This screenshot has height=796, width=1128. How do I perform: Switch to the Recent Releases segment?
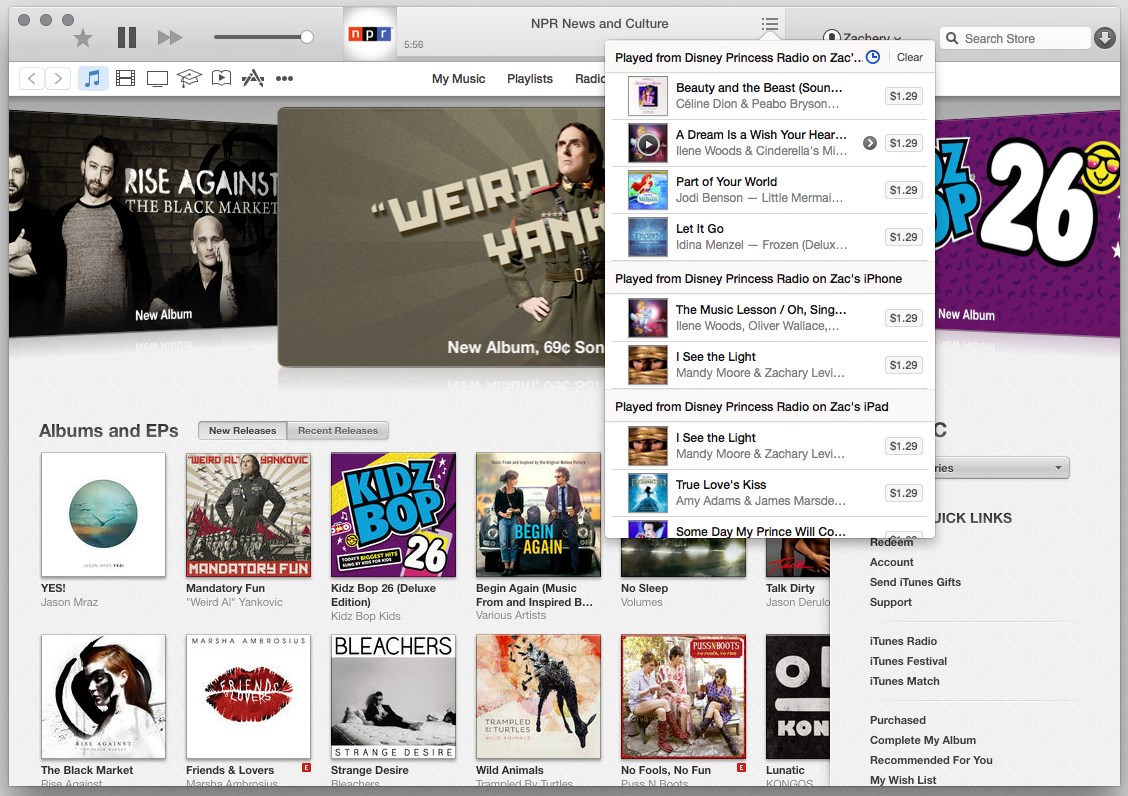pyautogui.click(x=337, y=430)
